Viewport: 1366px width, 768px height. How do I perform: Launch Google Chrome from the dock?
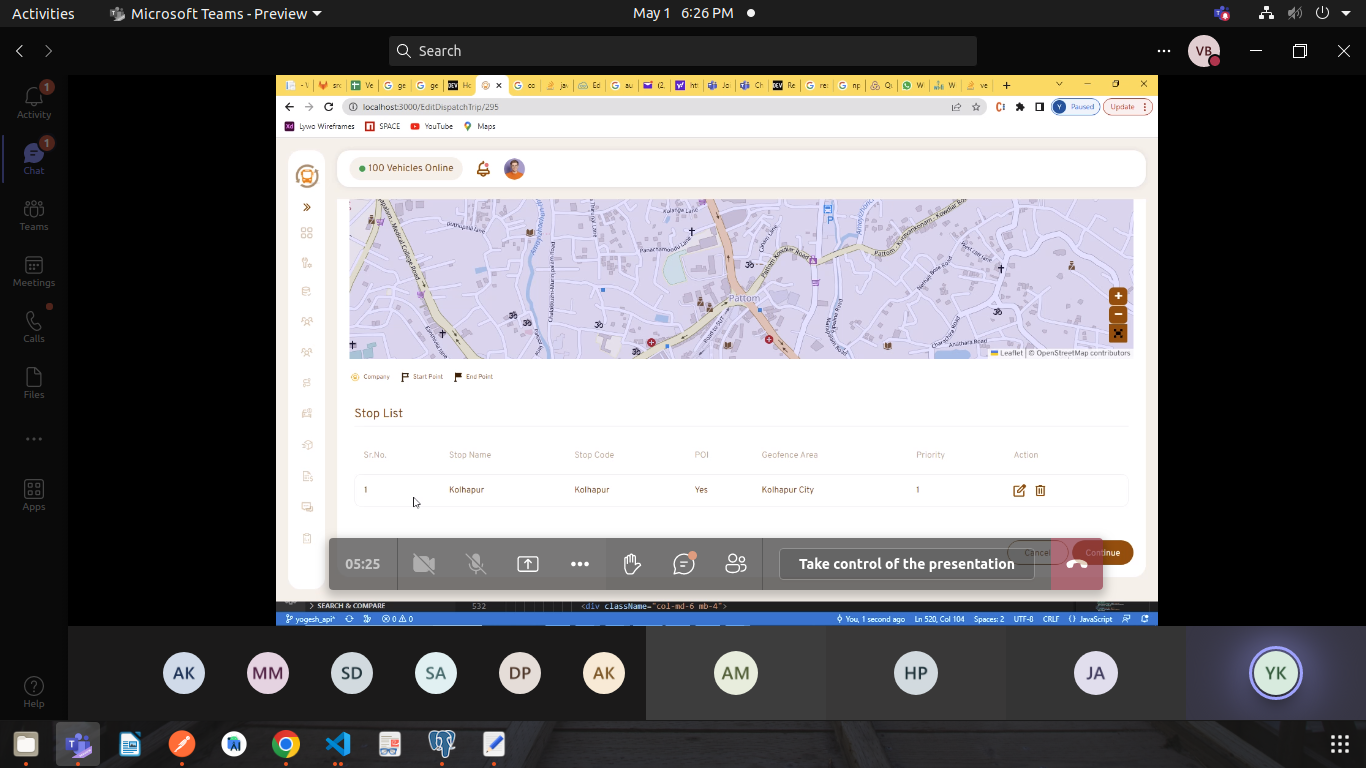click(286, 744)
